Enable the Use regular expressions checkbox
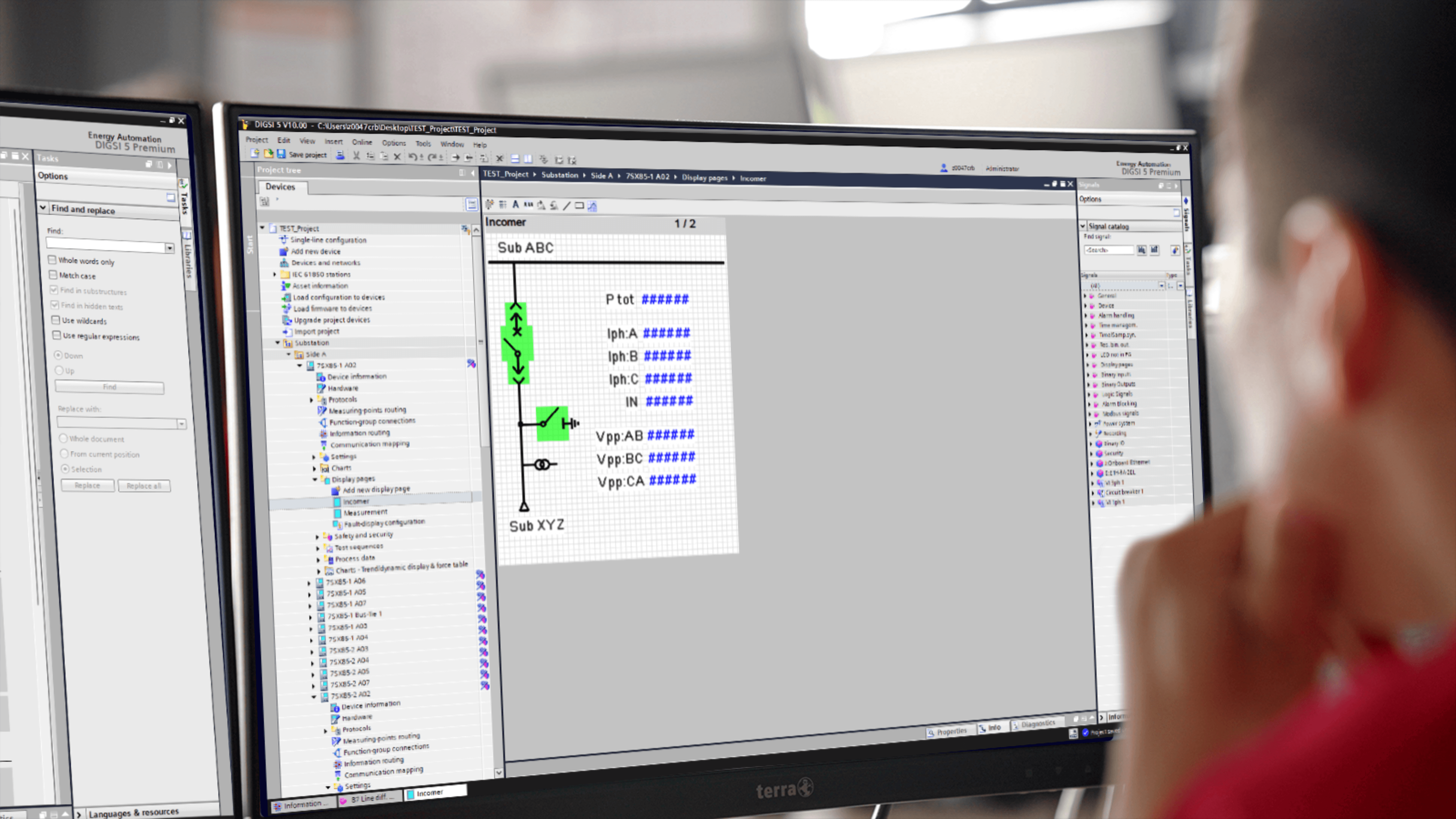Image resolution: width=1456 pixels, height=819 pixels. [x=57, y=335]
